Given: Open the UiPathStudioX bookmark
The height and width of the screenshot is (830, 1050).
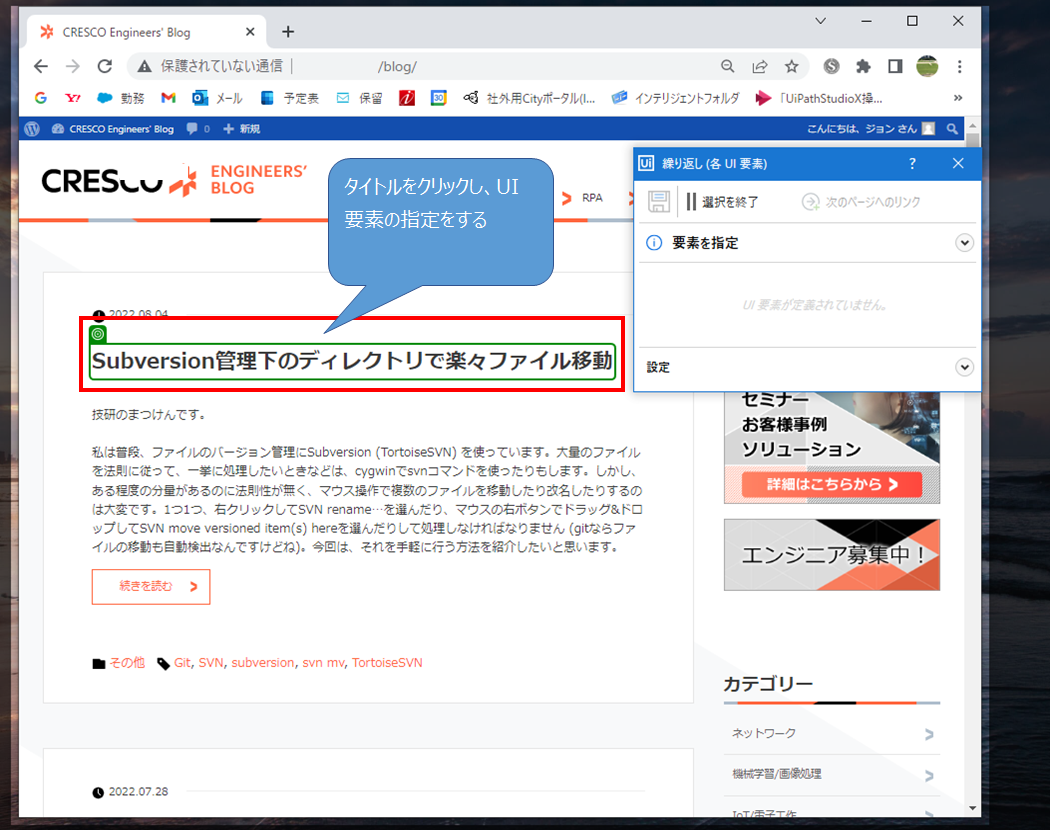Looking at the screenshot, I should point(819,98).
